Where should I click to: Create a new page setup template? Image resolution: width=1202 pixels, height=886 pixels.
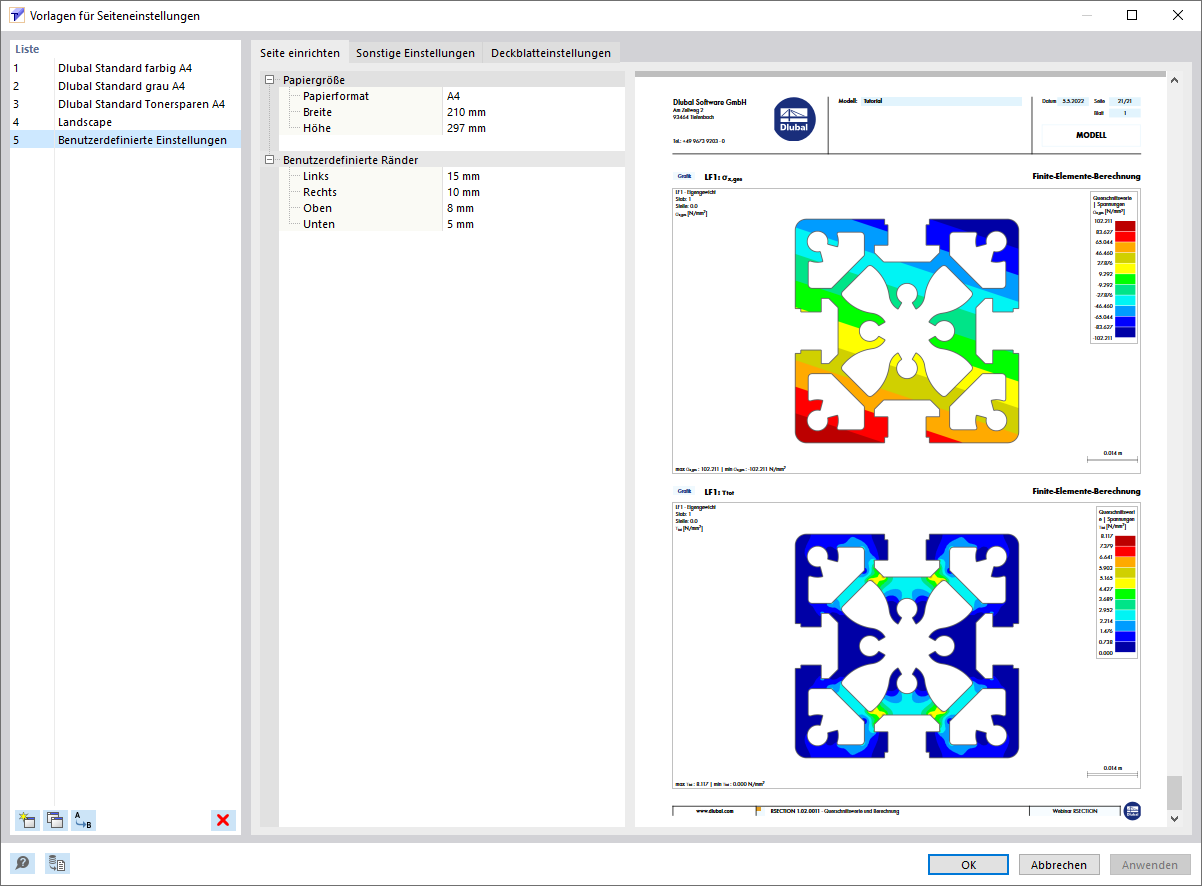[27, 821]
